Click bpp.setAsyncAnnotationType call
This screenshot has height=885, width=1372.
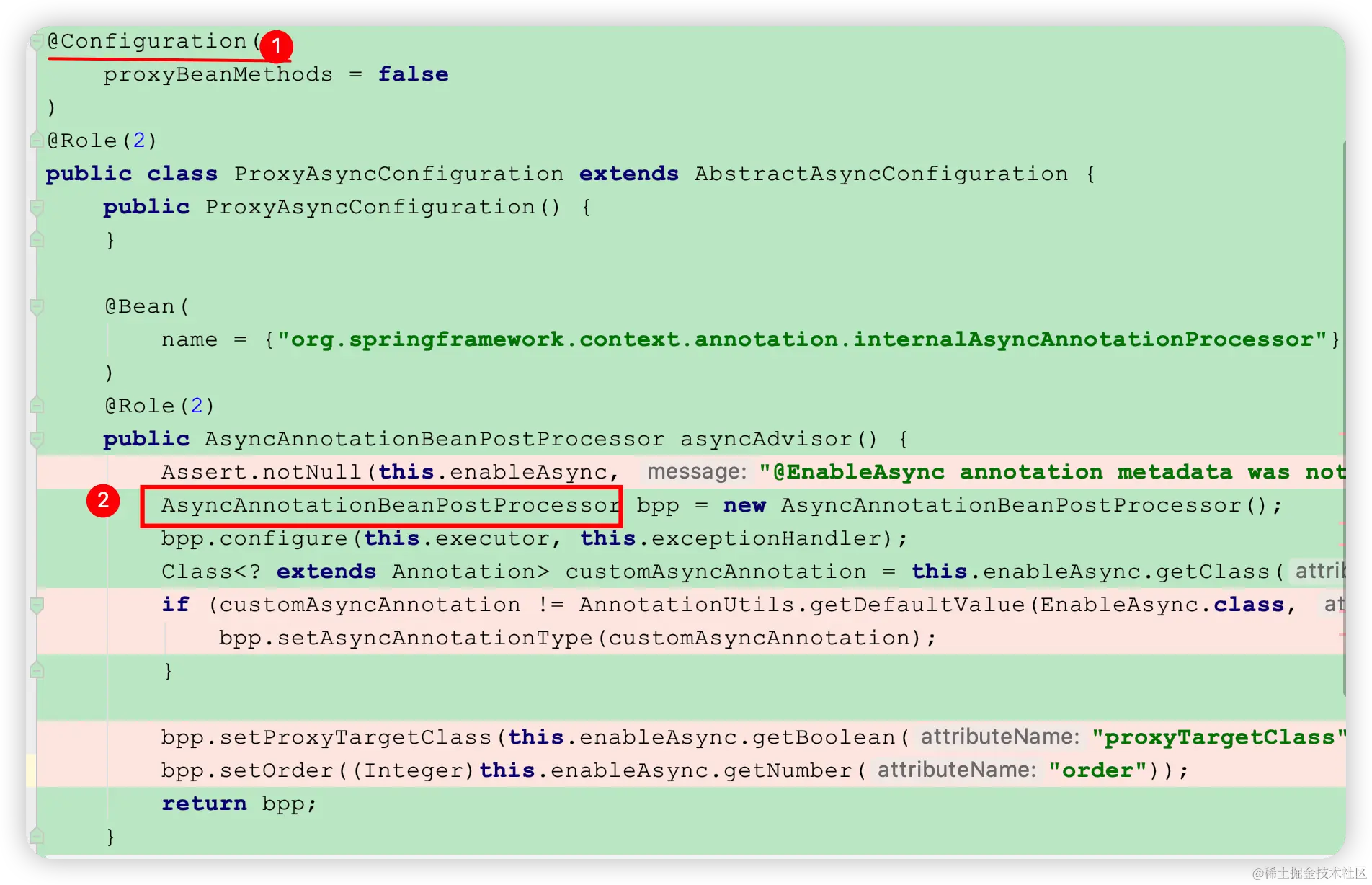[x=406, y=638]
